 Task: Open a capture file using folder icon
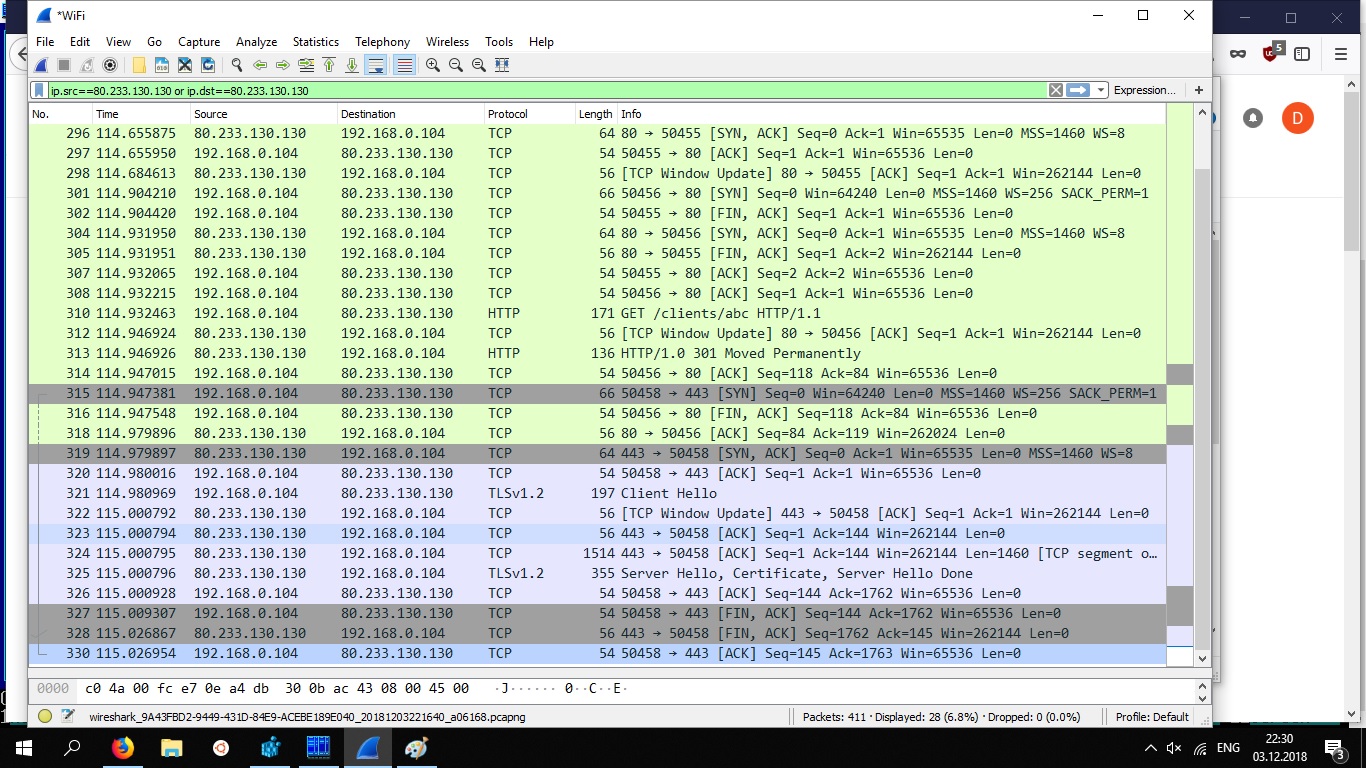pyautogui.click(x=139, y=65)
